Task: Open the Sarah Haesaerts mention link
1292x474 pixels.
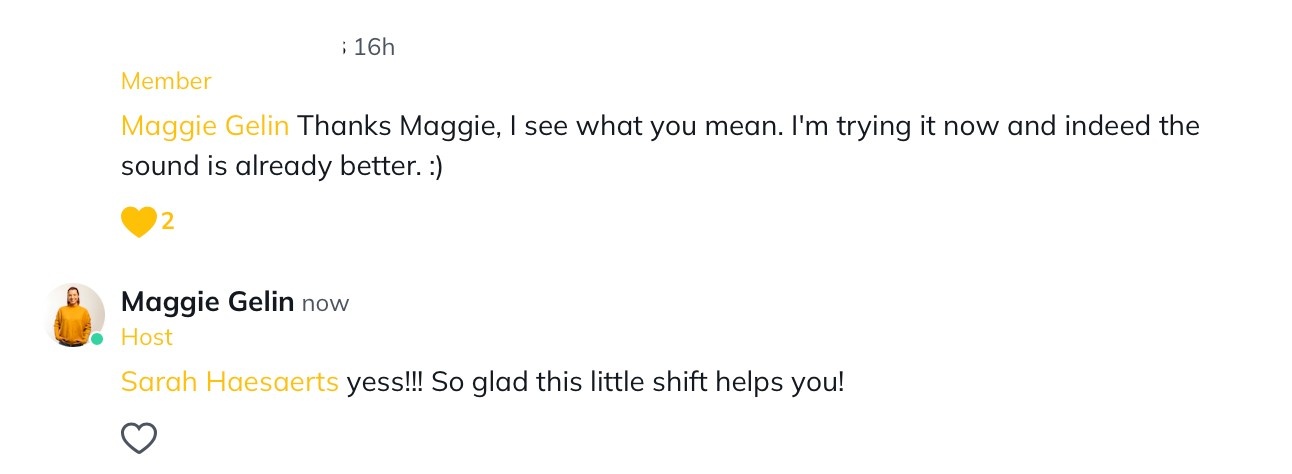Action: point(229,382)
